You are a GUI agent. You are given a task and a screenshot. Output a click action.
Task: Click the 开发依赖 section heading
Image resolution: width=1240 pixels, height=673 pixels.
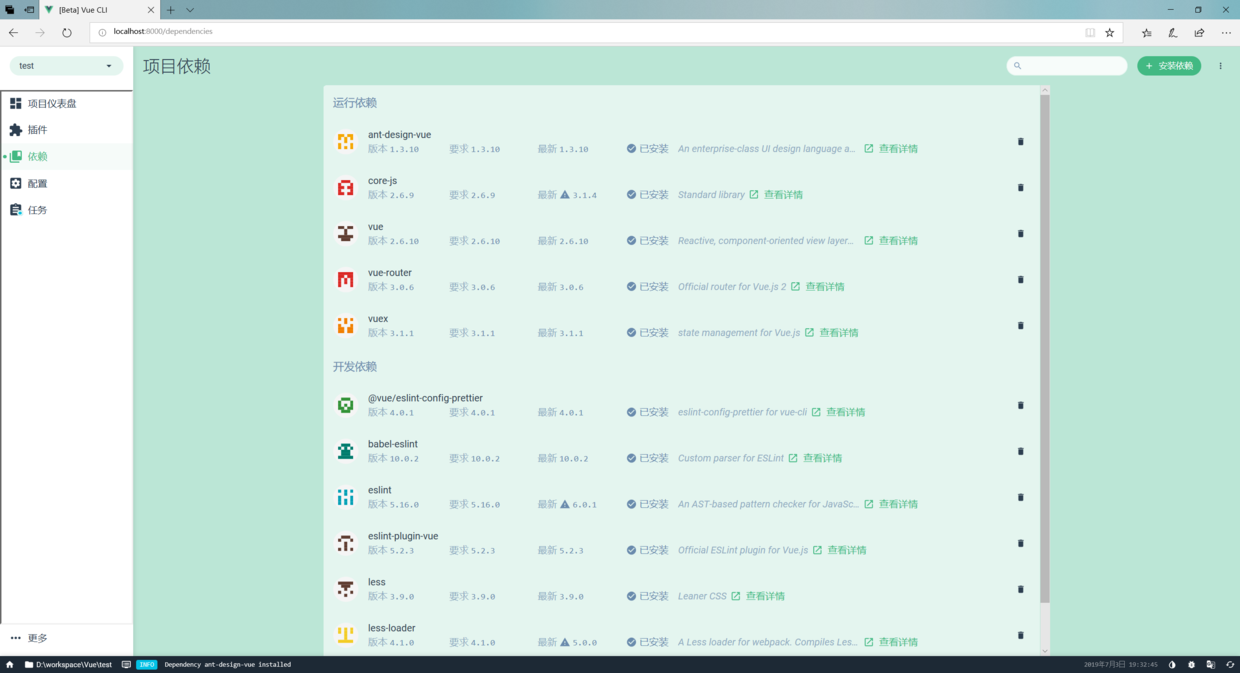(x=355, y=367)
